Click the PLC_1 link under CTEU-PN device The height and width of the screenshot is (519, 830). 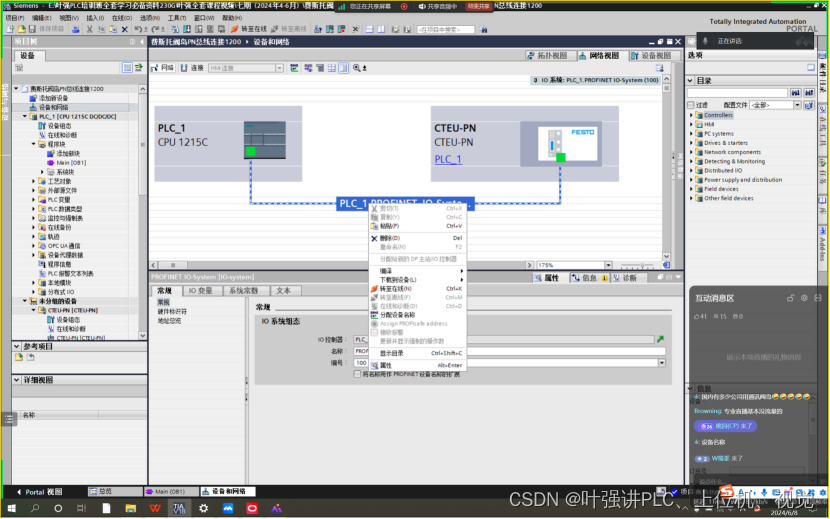[448, 159]
